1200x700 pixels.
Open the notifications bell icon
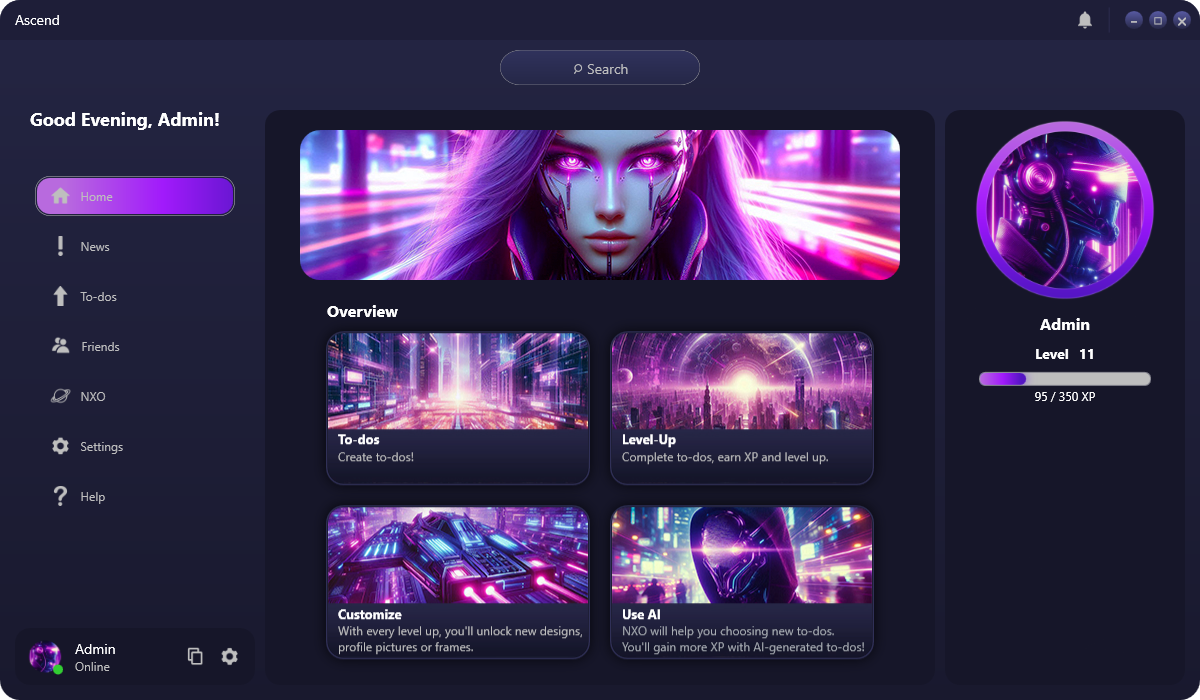1085,20
